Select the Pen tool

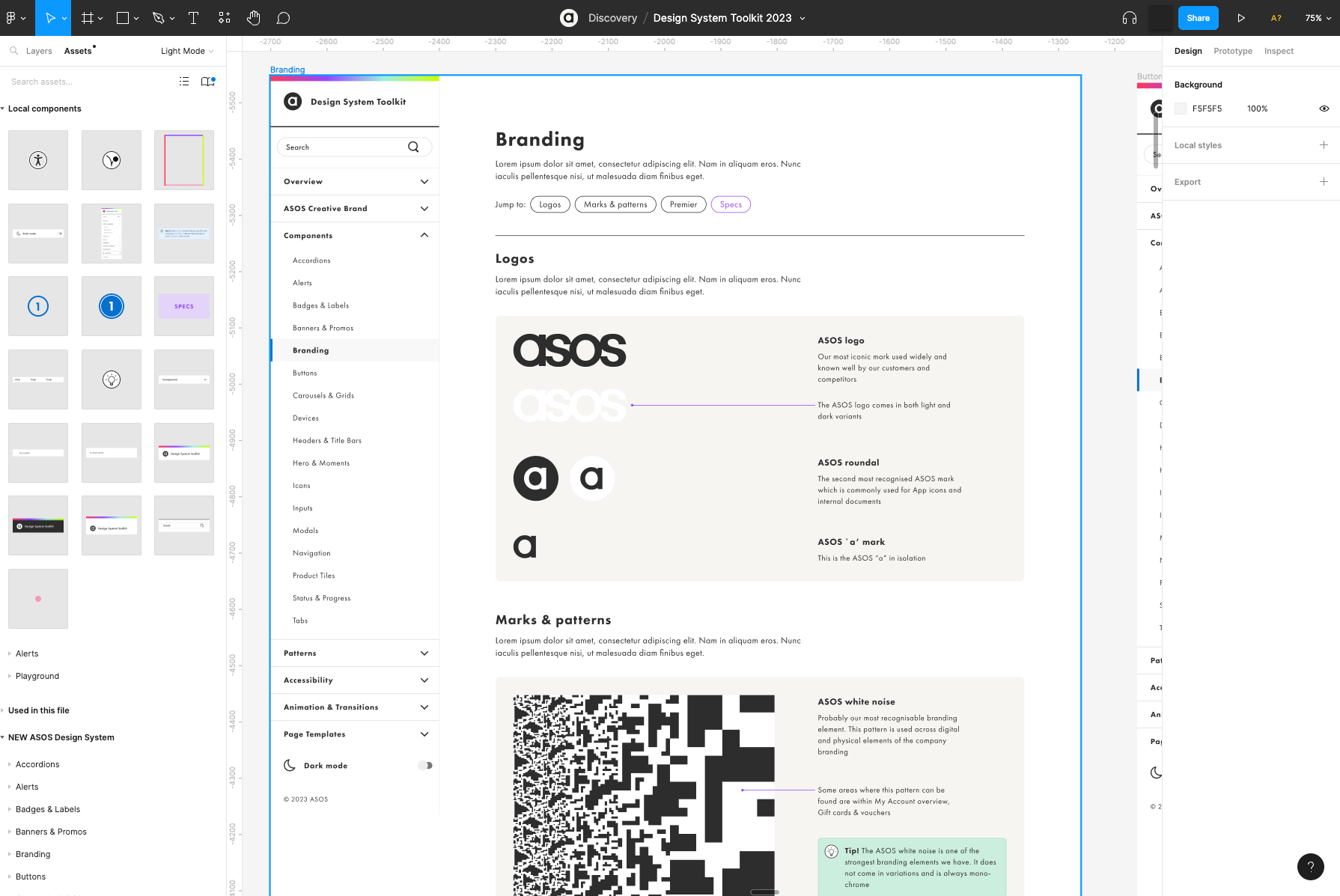tap(158, 18)
